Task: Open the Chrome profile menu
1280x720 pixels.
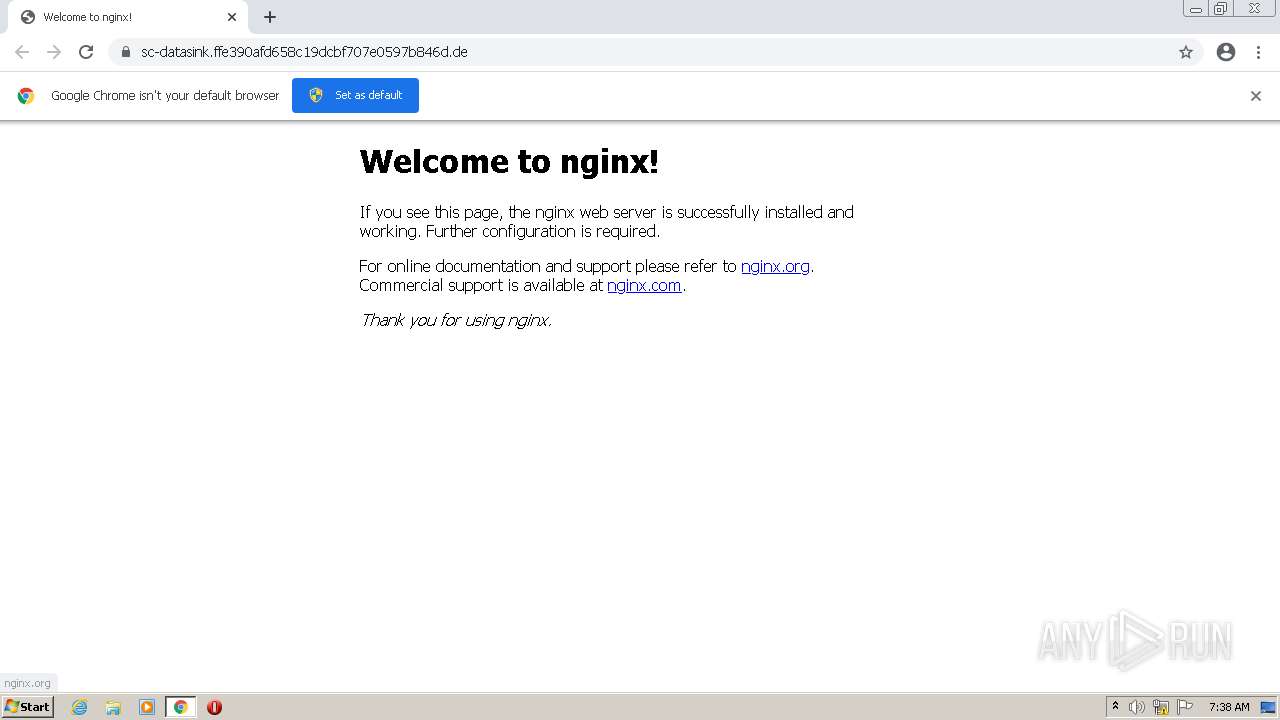Action: [1226, 52]
